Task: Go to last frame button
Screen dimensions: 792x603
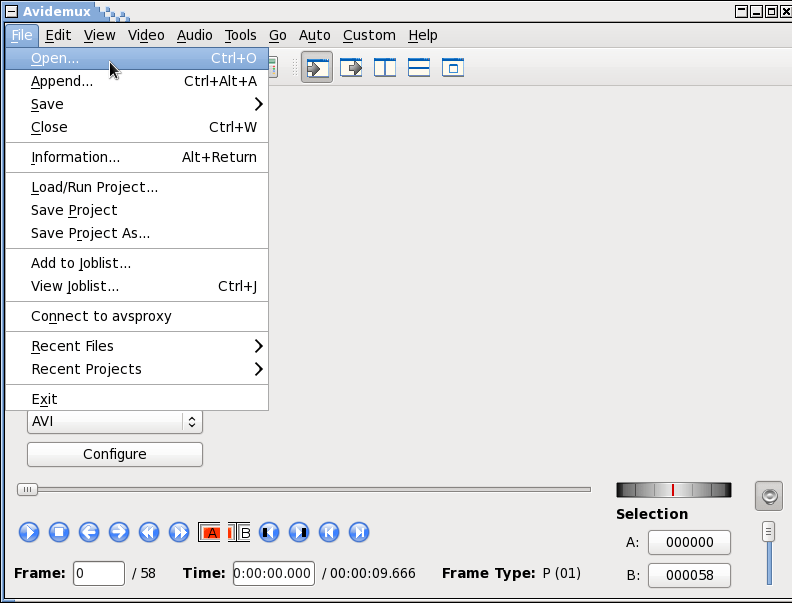Action: point(359,532)
